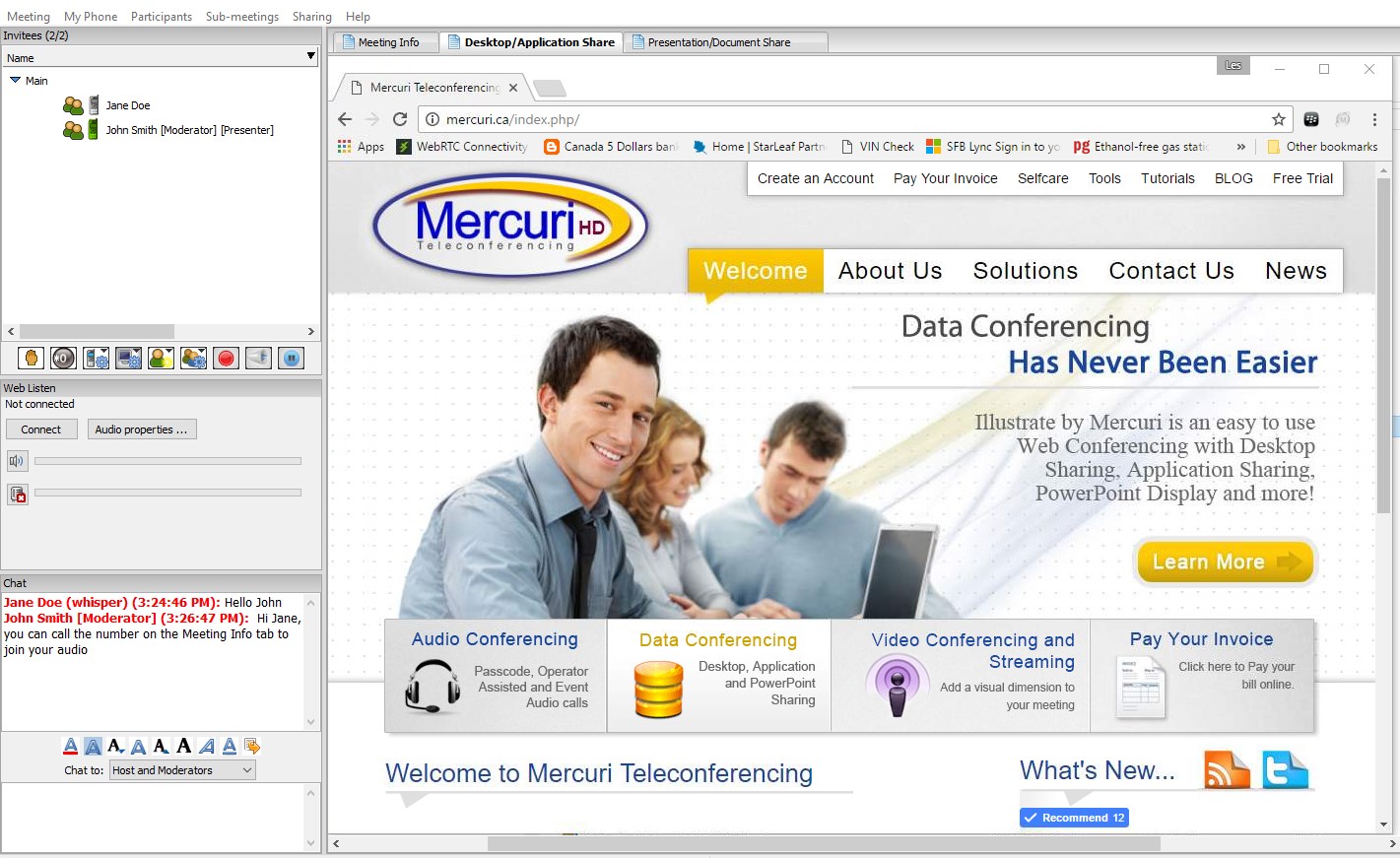1400x858 pixels.
Task: Click the Twitter bird icon
Action: 1286,769
